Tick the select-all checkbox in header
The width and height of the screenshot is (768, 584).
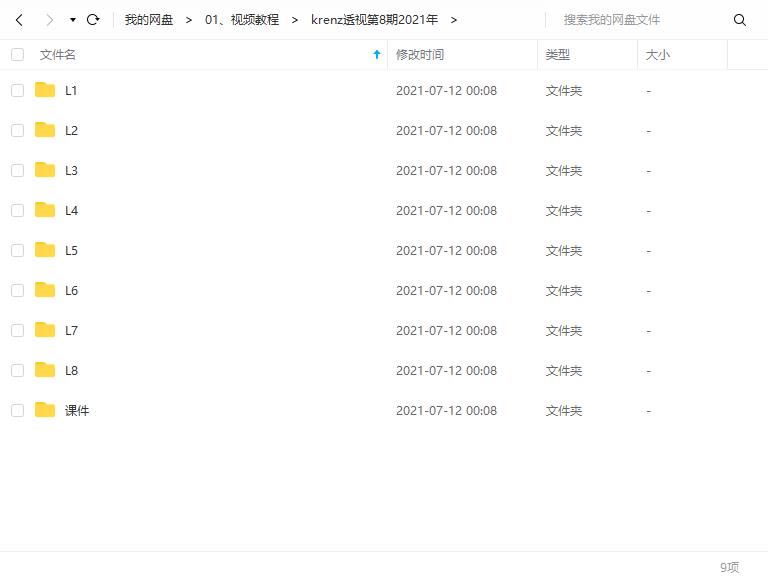pyautogui.click(x=18, y=54)
